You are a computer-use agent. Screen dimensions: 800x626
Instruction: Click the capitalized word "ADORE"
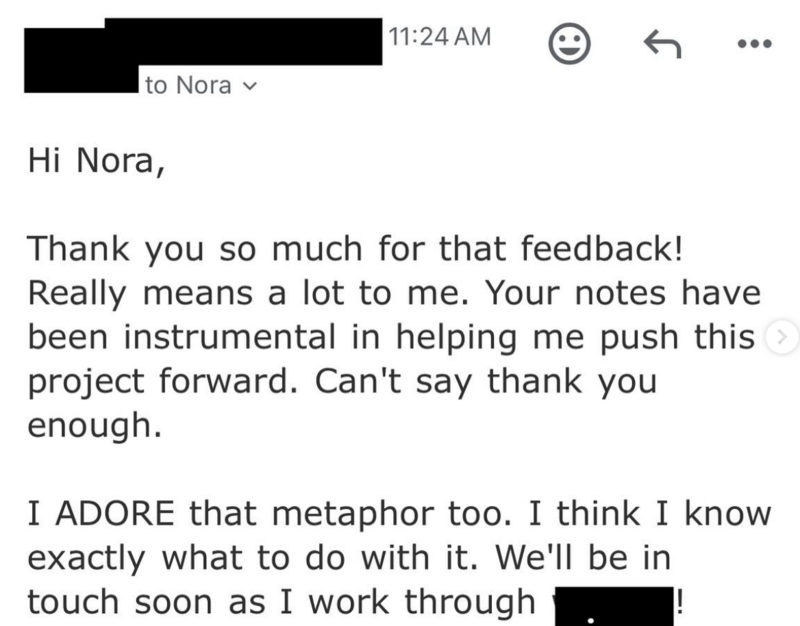pos(115,513)
